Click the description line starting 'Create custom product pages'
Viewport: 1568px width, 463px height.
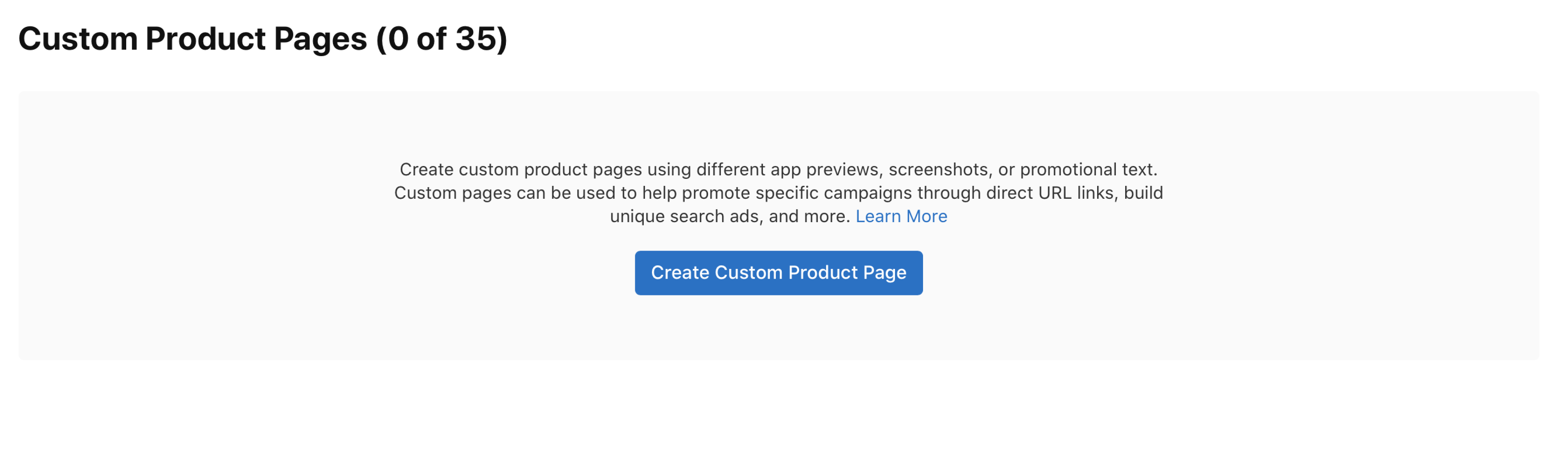779,170
